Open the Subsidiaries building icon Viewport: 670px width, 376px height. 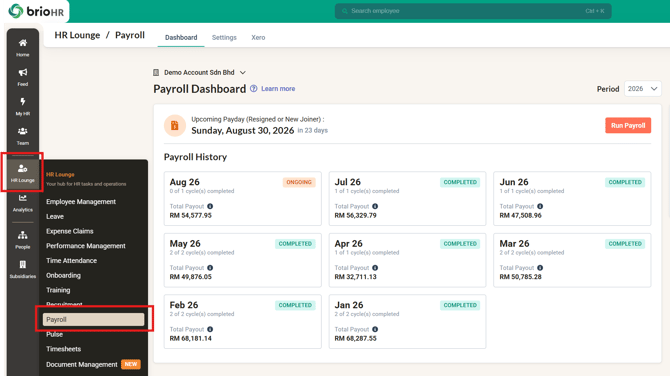pyautogui.click(x=23, y=264)
